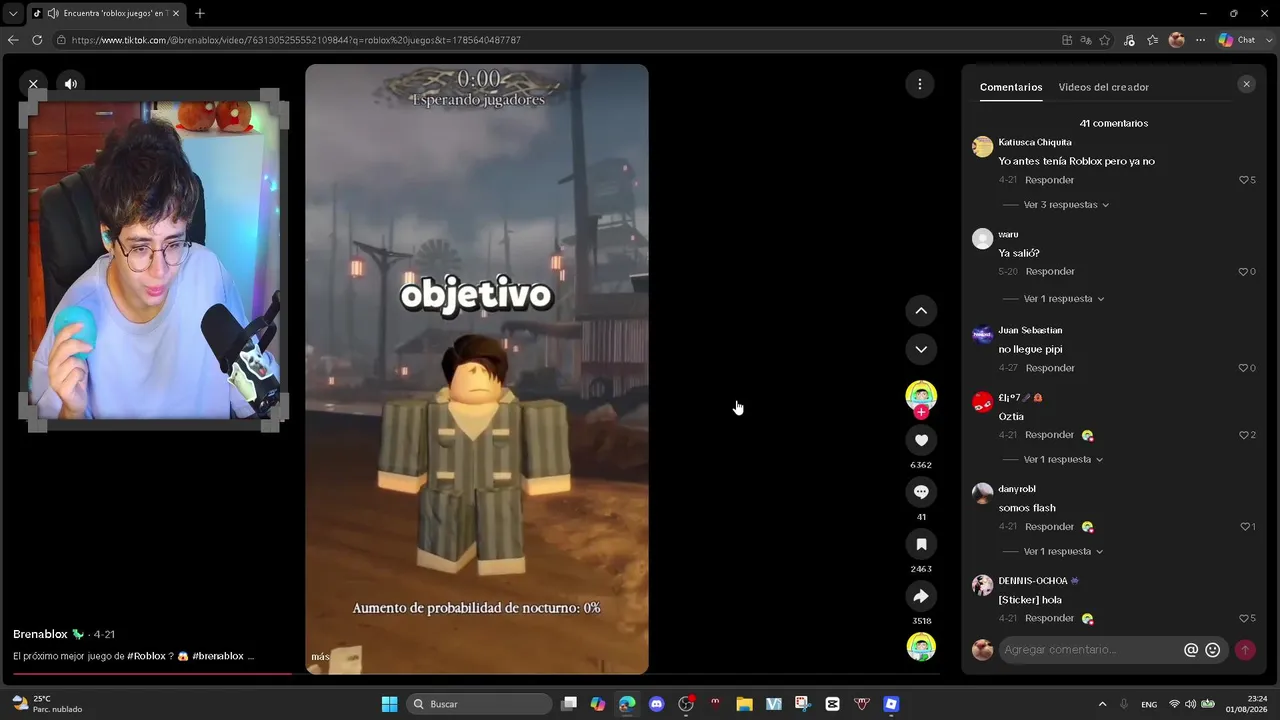Screen dimensions: 1280x720
Task: Open the Windows Start menu
Action: tap(389, 704)
